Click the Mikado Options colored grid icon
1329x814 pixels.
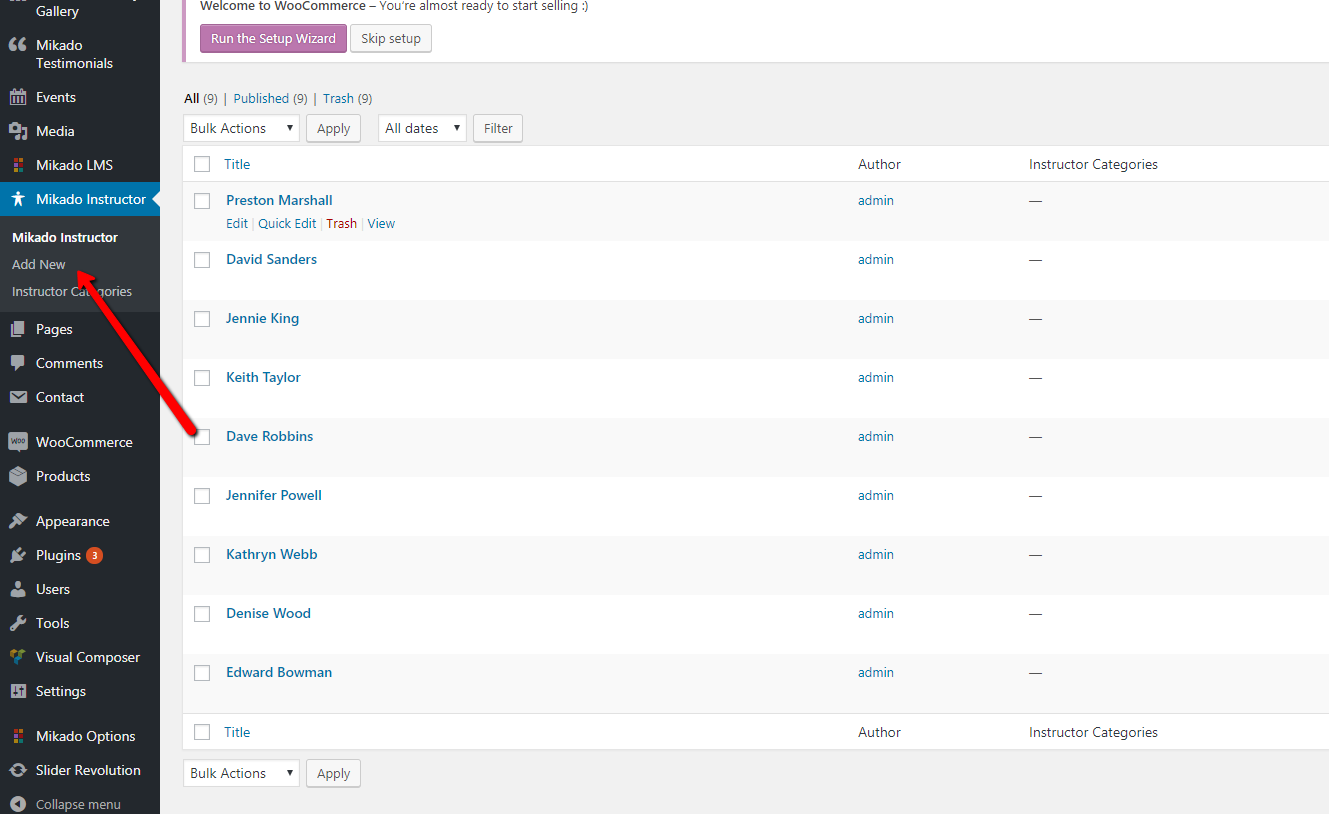pyautogui.click(x=17, y=736)
